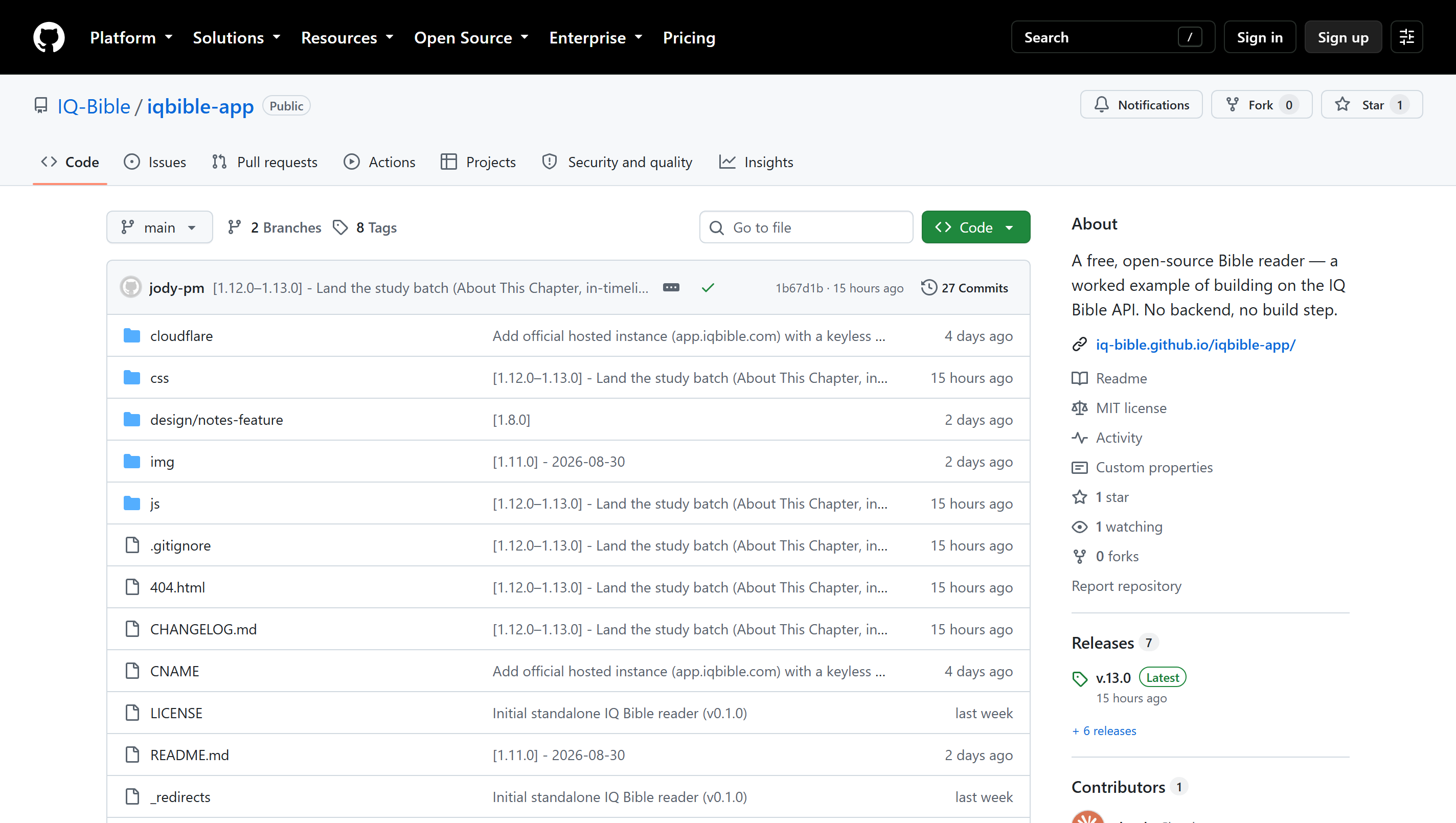Click the website link chain icon

(1080, 344)
